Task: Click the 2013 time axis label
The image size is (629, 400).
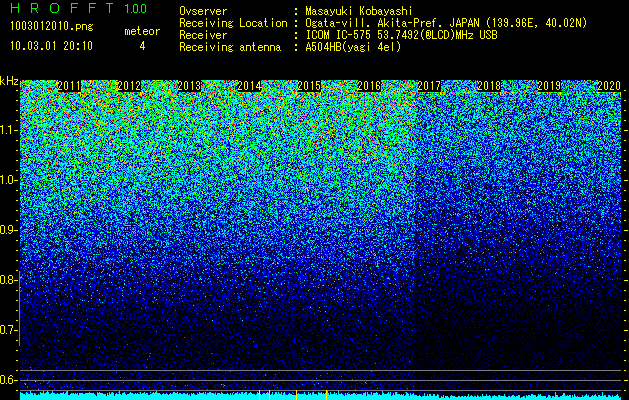Action: tap(189, 86)
